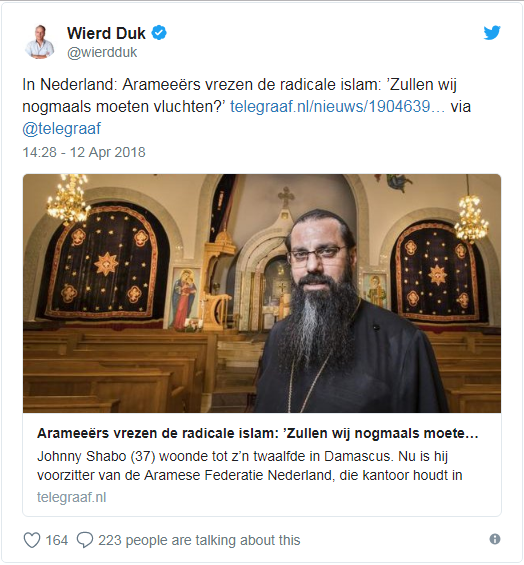Click the Johnny Shabo article description text
Viewport: 524px width, 565px height.
point(249,466)
